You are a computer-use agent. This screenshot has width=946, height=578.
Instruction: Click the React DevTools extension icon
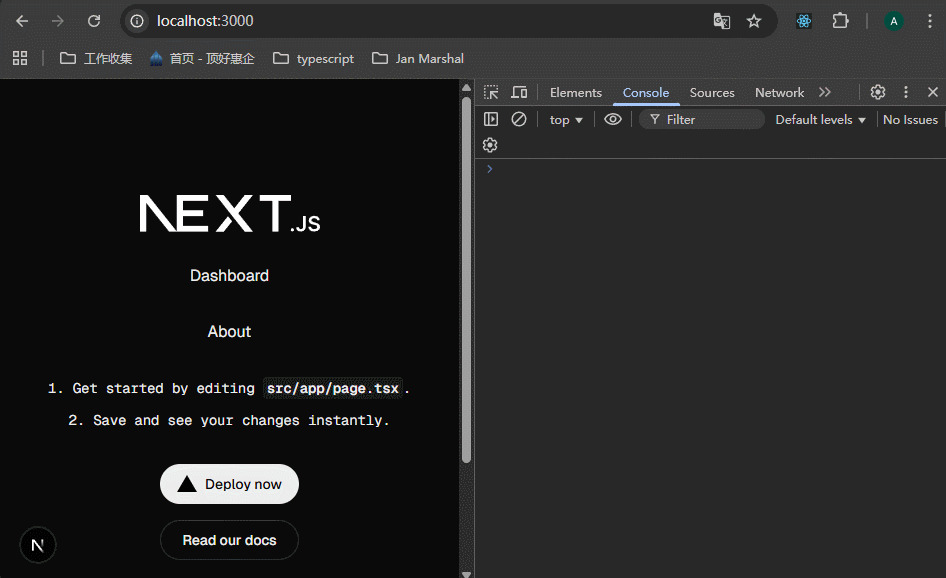(x=804, y=21)
